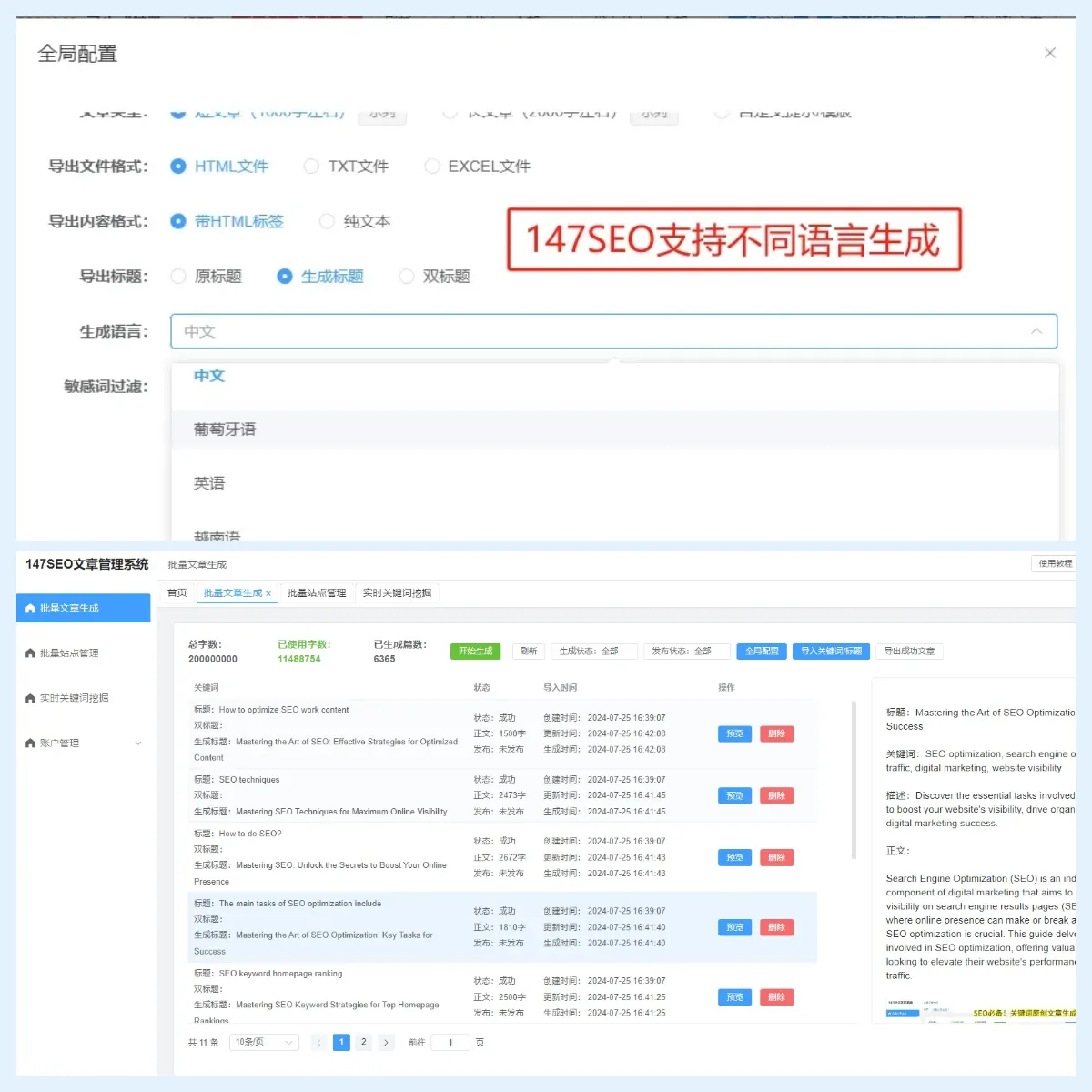Screen dimensions: 1092x1092
Task: Click the next-page arrow in pagination
Action: pyautogui.click(x=386, y=1042)
